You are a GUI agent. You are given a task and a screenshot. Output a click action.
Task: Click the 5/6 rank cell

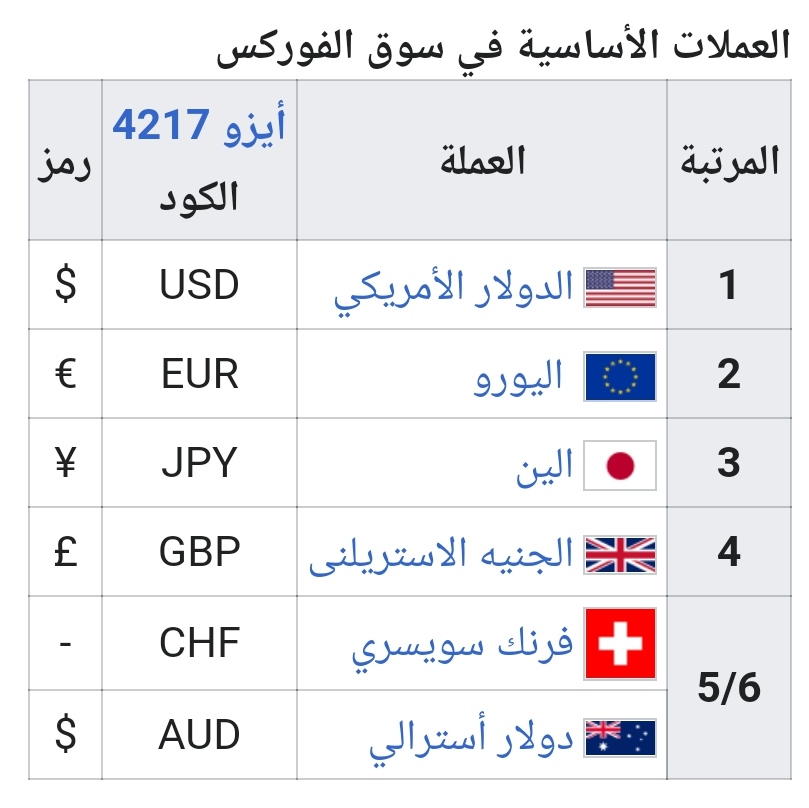tap(729, 688)
